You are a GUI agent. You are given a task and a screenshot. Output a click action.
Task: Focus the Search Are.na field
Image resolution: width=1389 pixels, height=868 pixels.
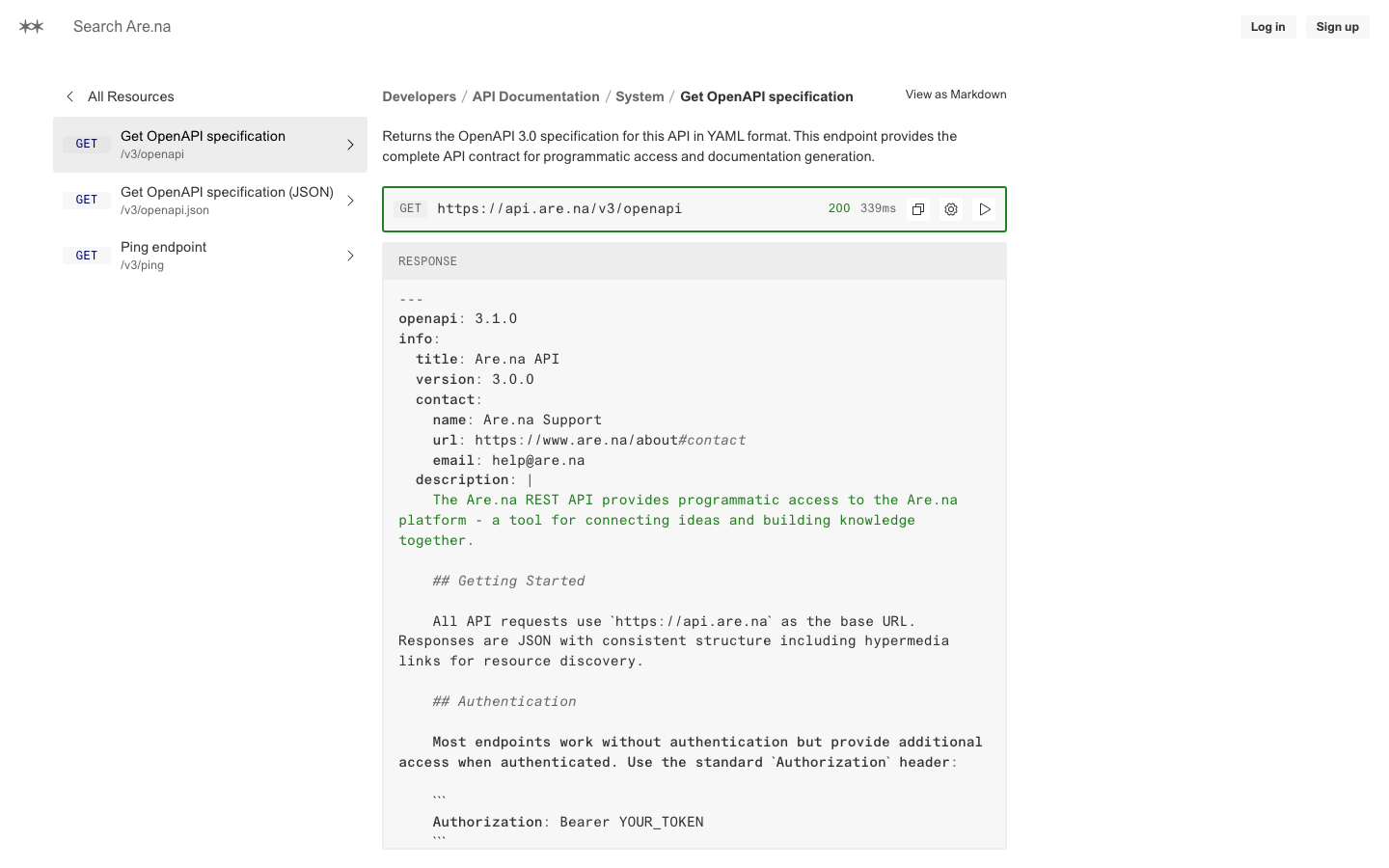coord(123,27)
